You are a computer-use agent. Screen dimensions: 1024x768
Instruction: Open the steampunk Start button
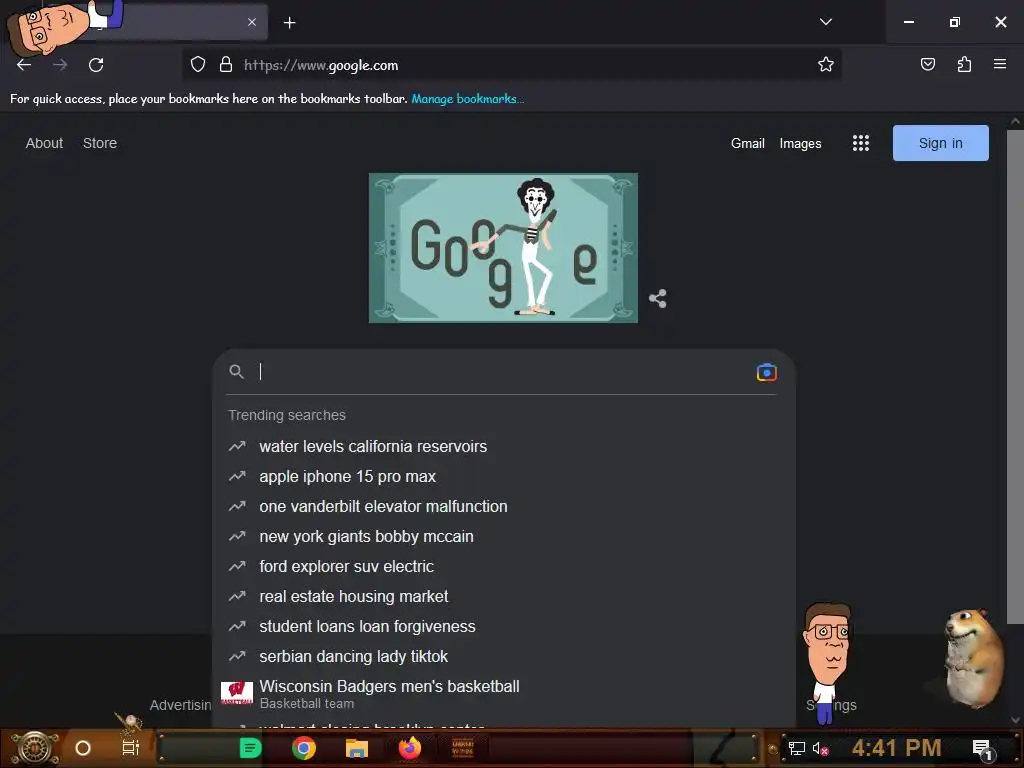(34, 748)
